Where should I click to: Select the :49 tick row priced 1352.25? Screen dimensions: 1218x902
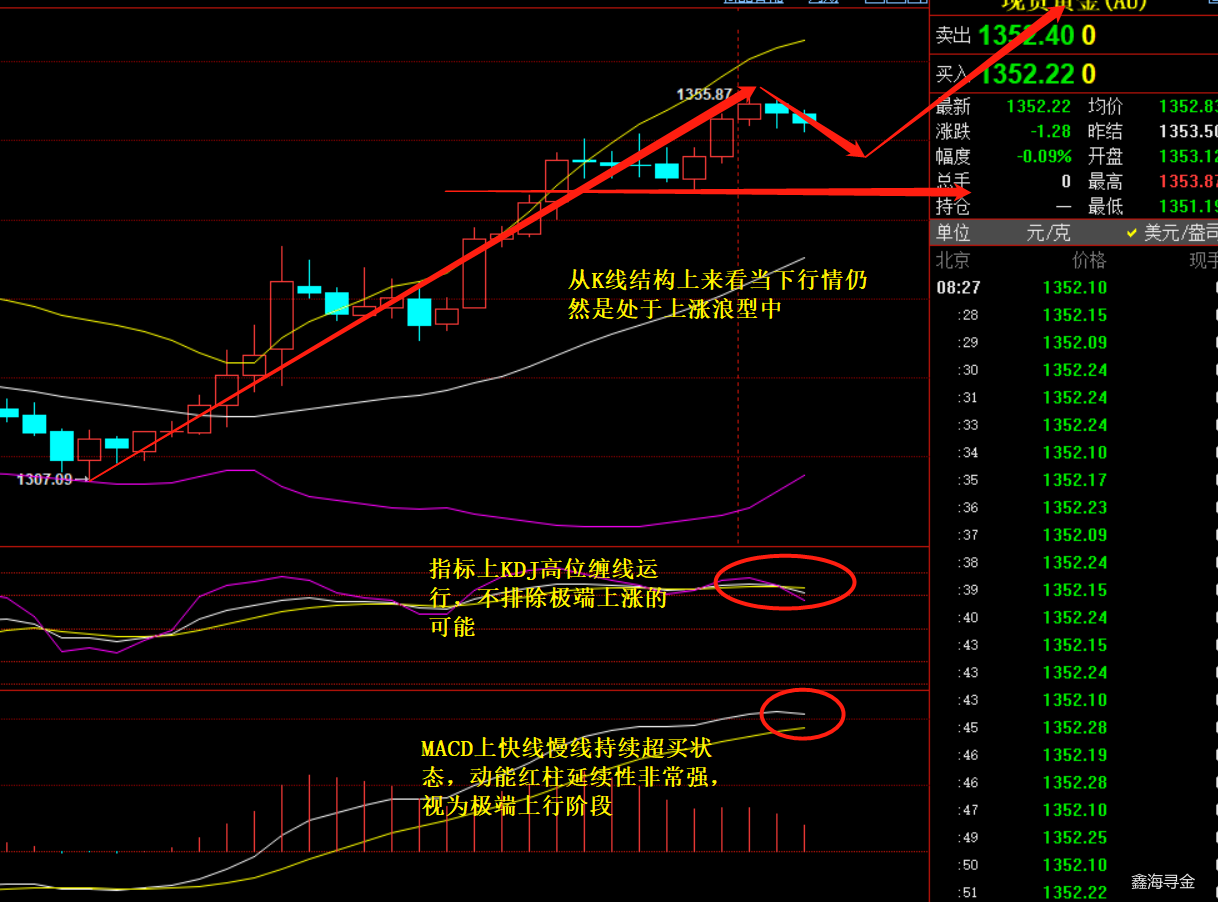tap(1074, 837)
